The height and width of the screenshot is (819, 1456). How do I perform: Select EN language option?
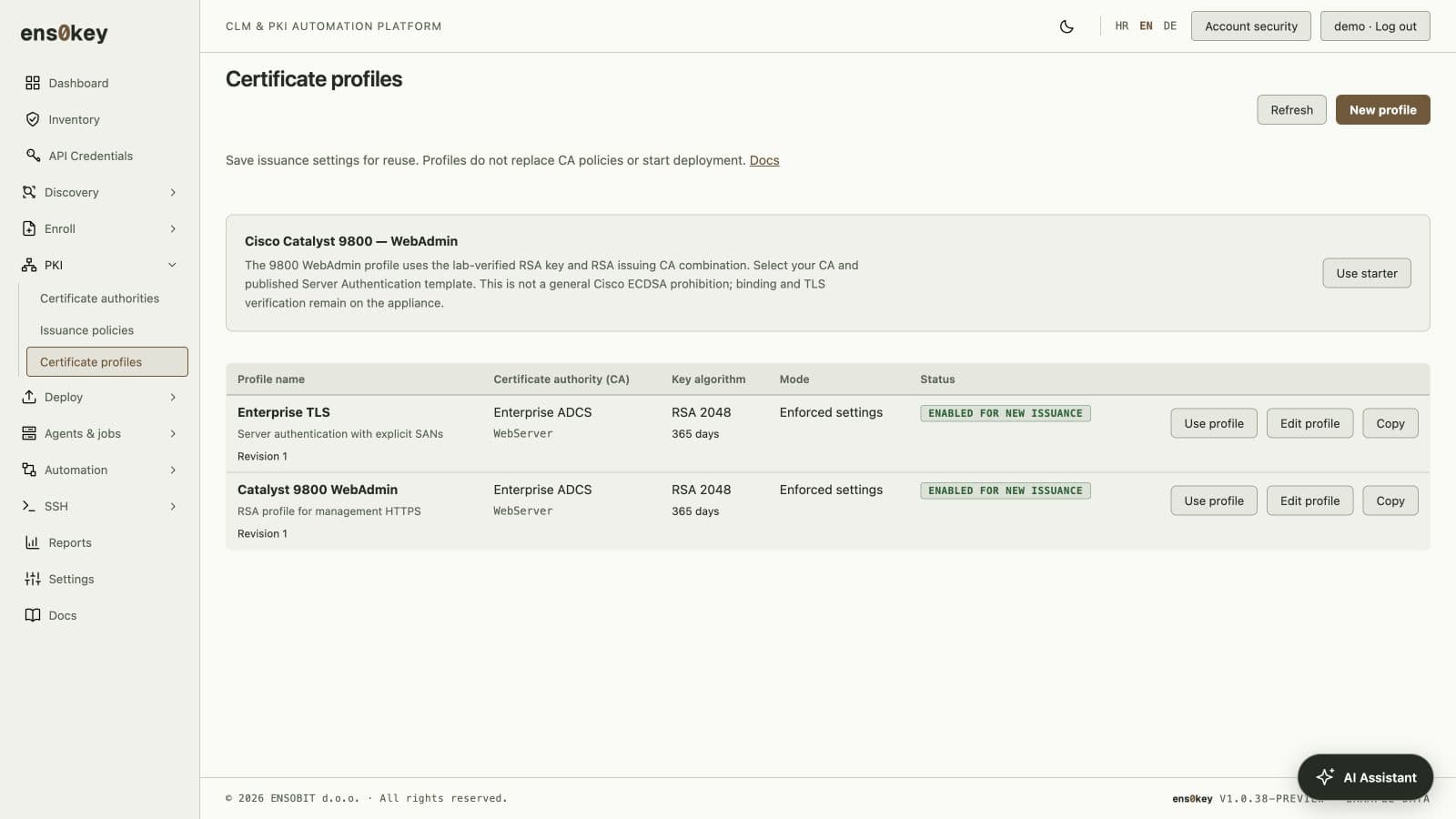(1146, 26)
